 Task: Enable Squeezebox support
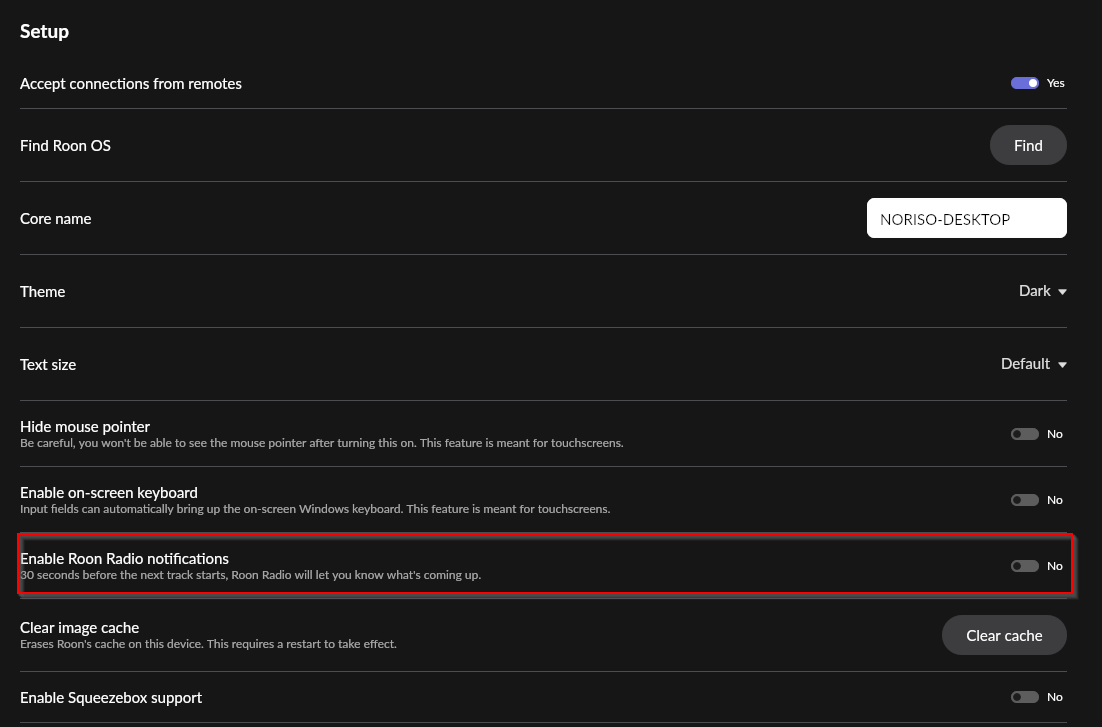(x=1024, y=696)
